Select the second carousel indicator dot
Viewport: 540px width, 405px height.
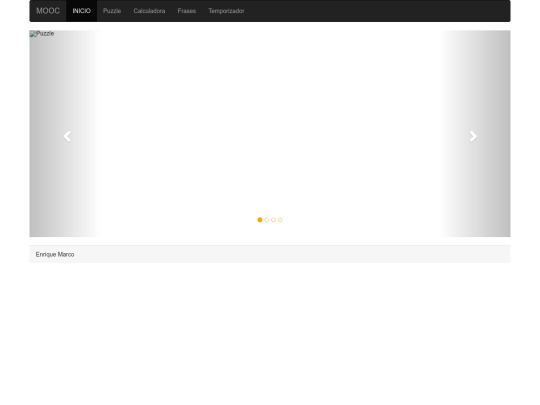click(267, 220)
